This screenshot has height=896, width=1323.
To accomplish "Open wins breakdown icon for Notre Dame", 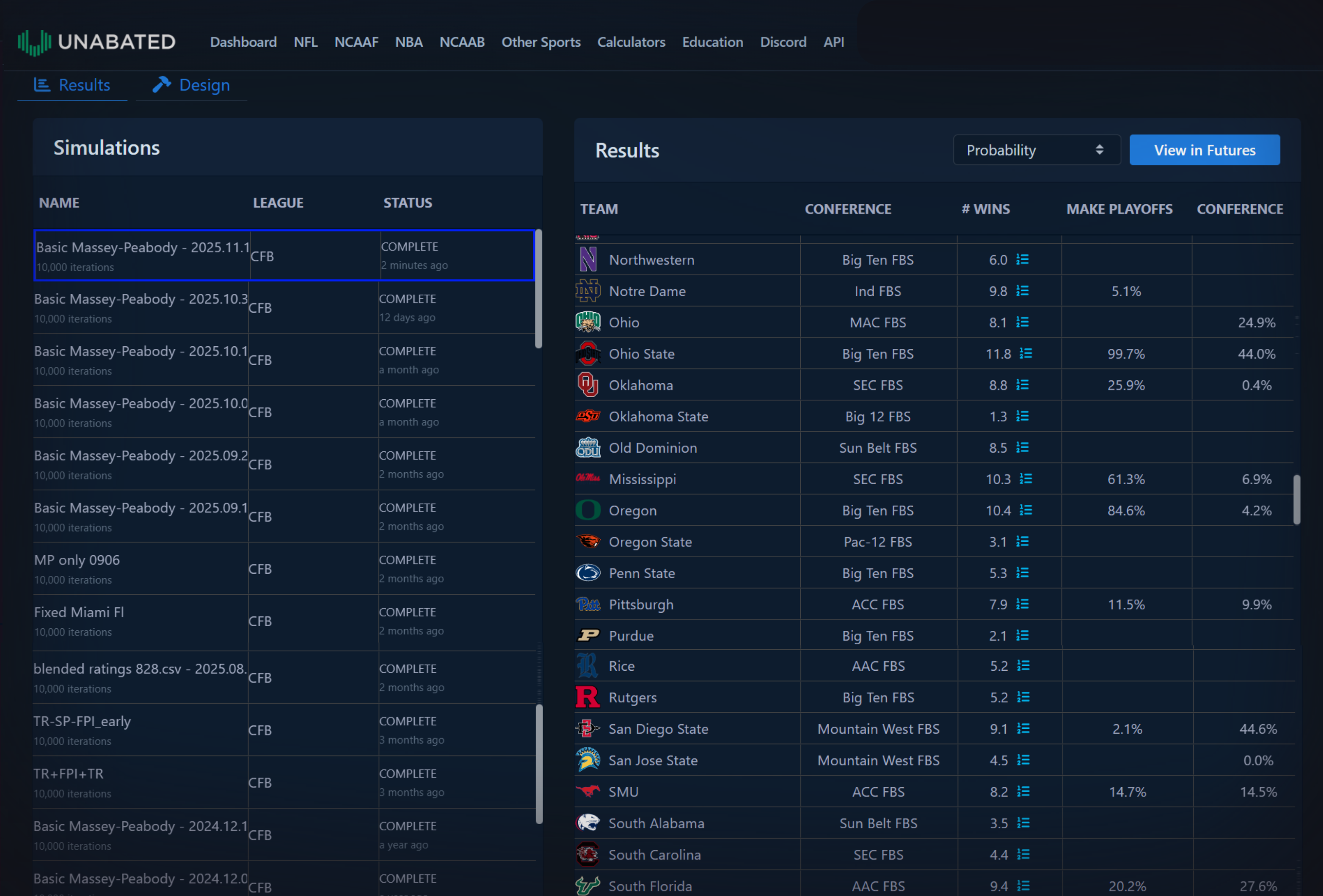I will pyautogui.click(x=1023, y=291).
